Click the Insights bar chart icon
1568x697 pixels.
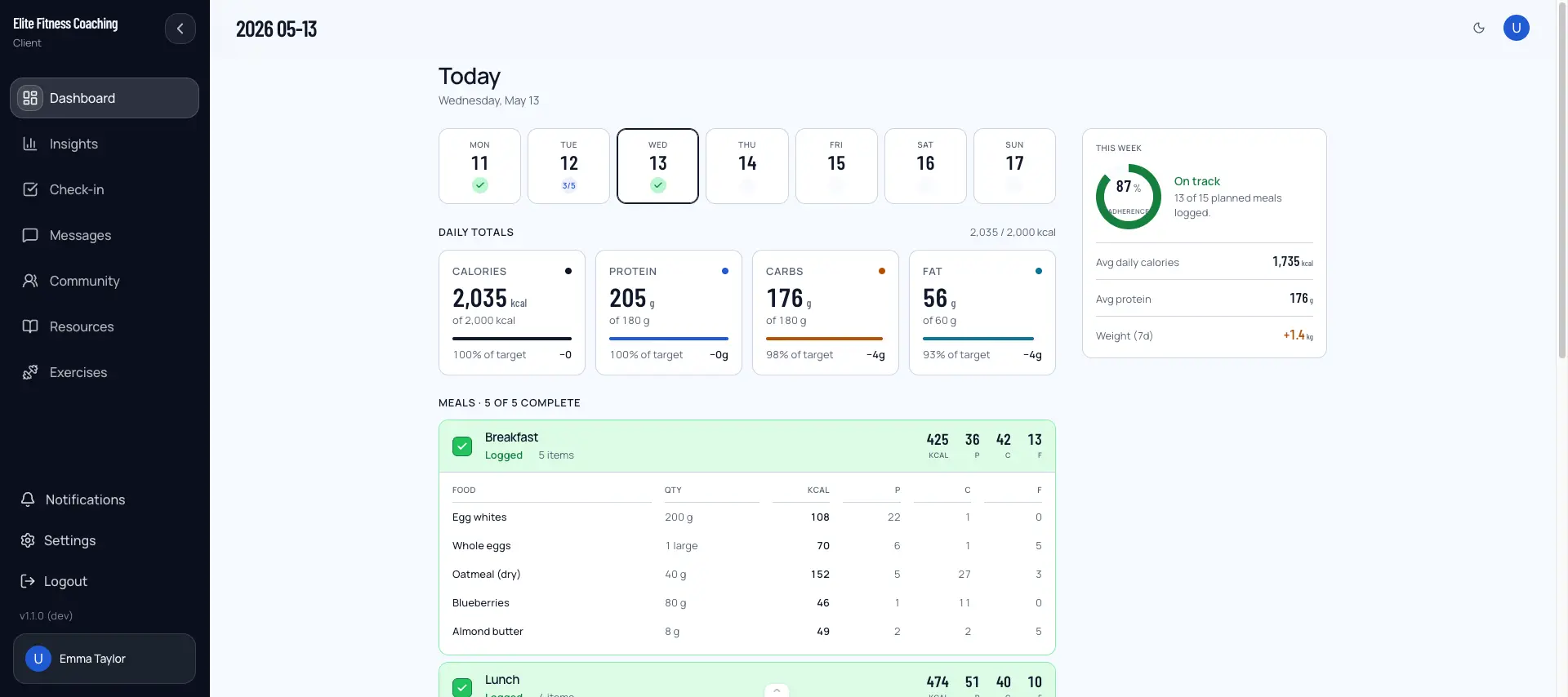30,144
